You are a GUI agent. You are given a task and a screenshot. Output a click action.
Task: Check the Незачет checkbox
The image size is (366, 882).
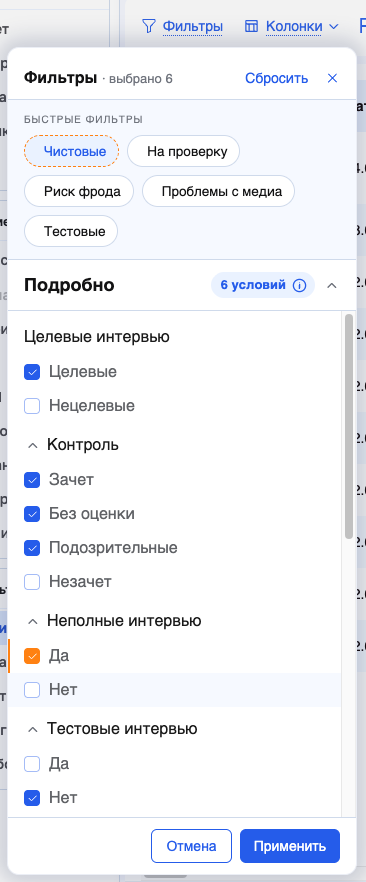[x=32, y=582]
